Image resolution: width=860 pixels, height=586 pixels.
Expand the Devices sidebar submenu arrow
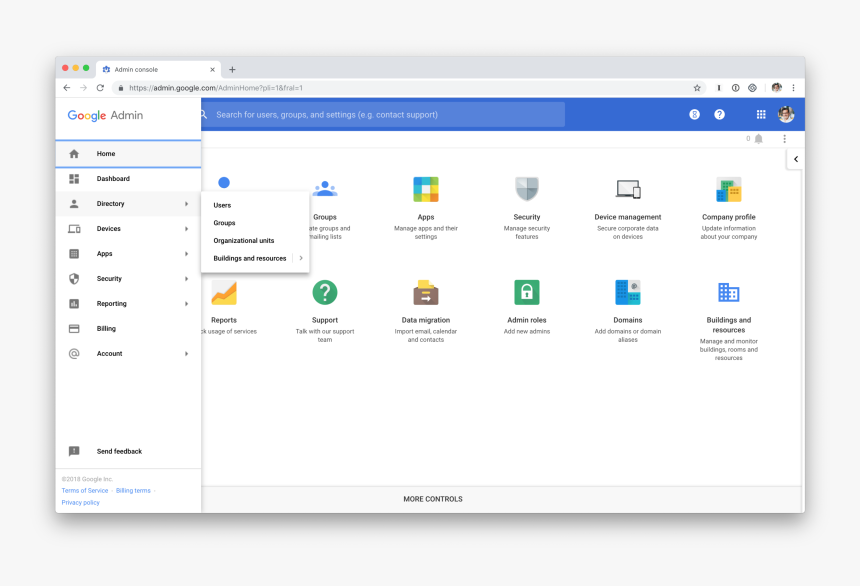tap(186, 229)
